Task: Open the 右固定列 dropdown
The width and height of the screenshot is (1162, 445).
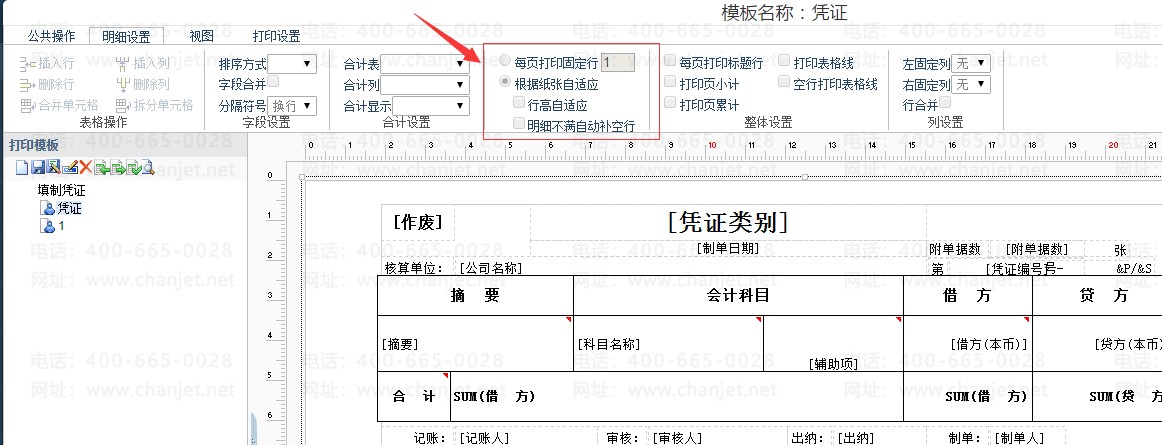Action: point(971,85)
